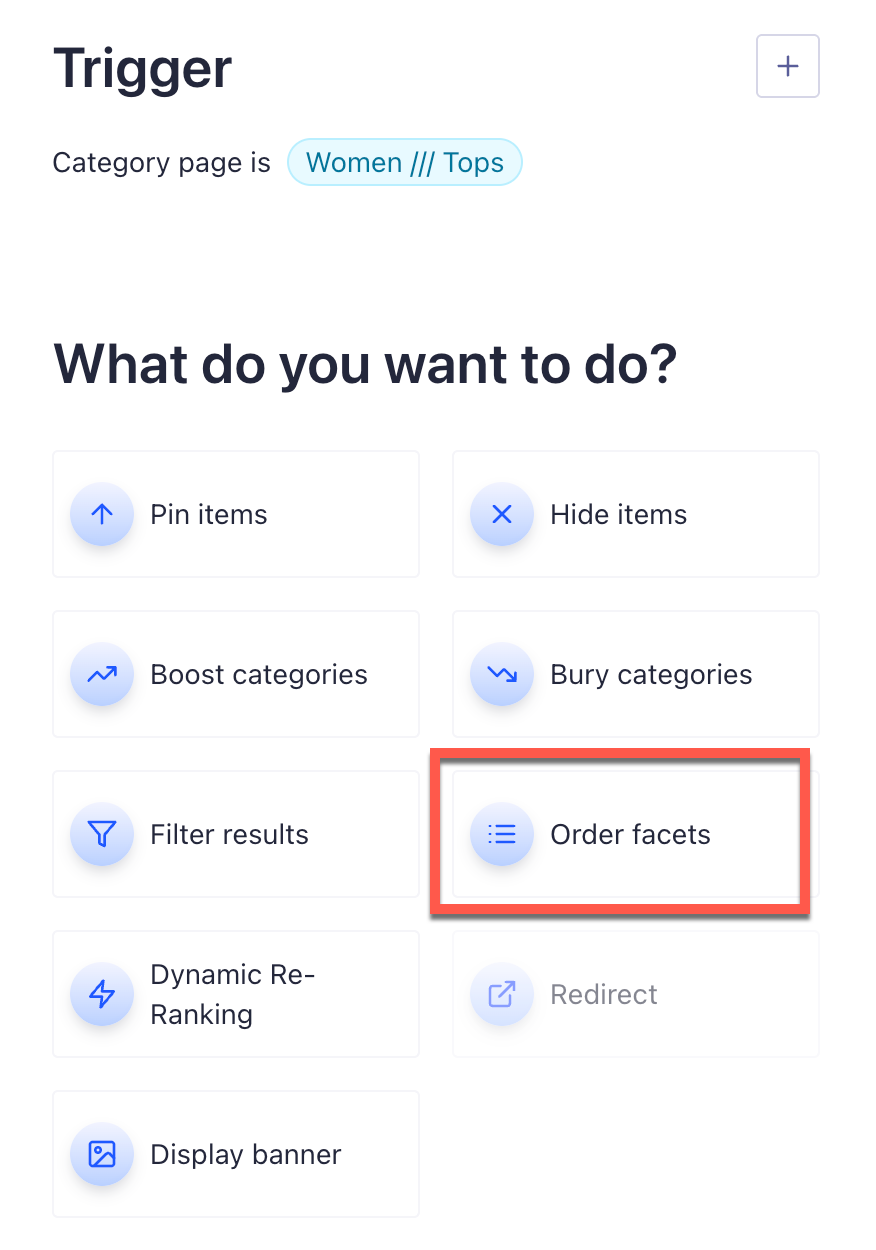The image size is (876, 1250).
Task: Select the Boost categories action card
Action: pyautogui.click(x=235, y=674)
